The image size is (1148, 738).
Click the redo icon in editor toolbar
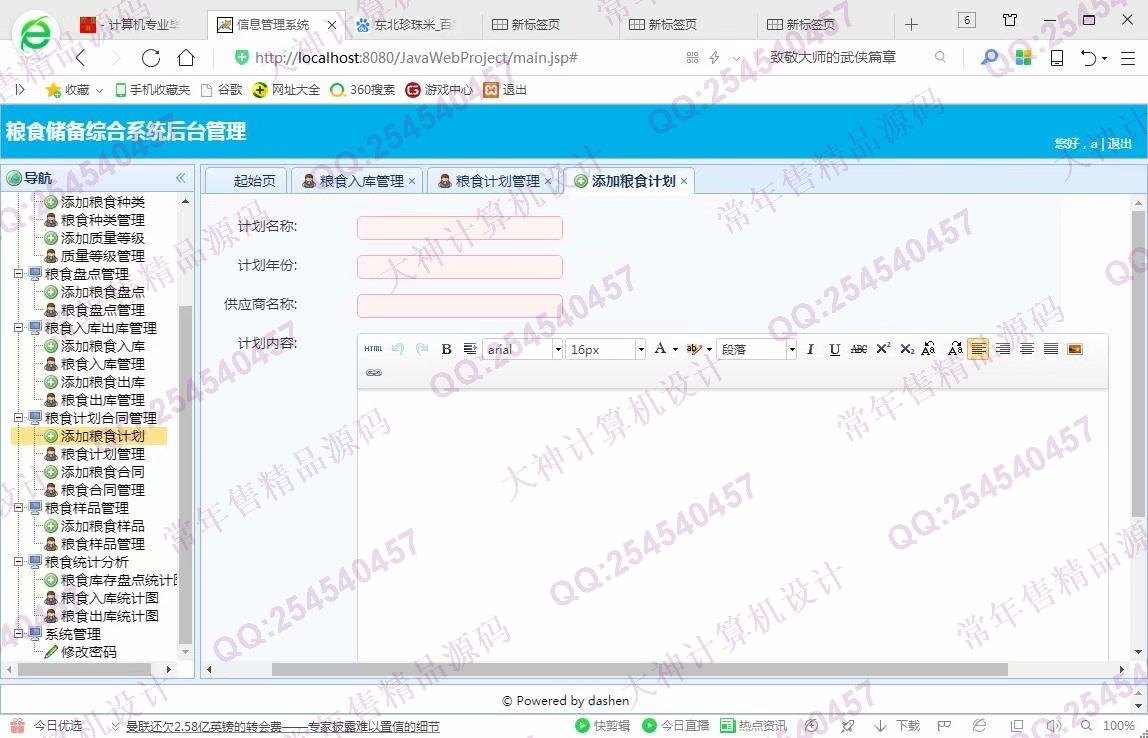pos(422,349)
